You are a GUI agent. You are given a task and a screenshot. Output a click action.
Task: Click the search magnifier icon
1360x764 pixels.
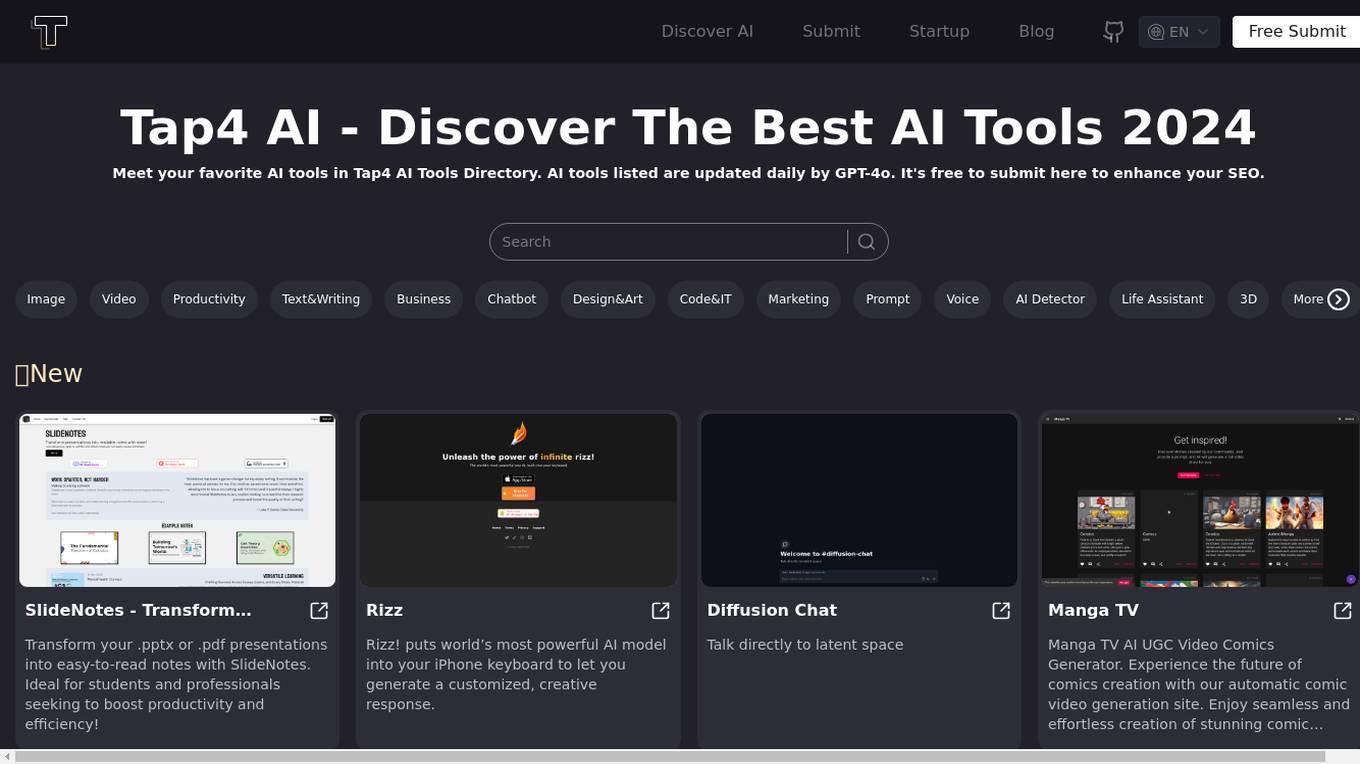866,242
